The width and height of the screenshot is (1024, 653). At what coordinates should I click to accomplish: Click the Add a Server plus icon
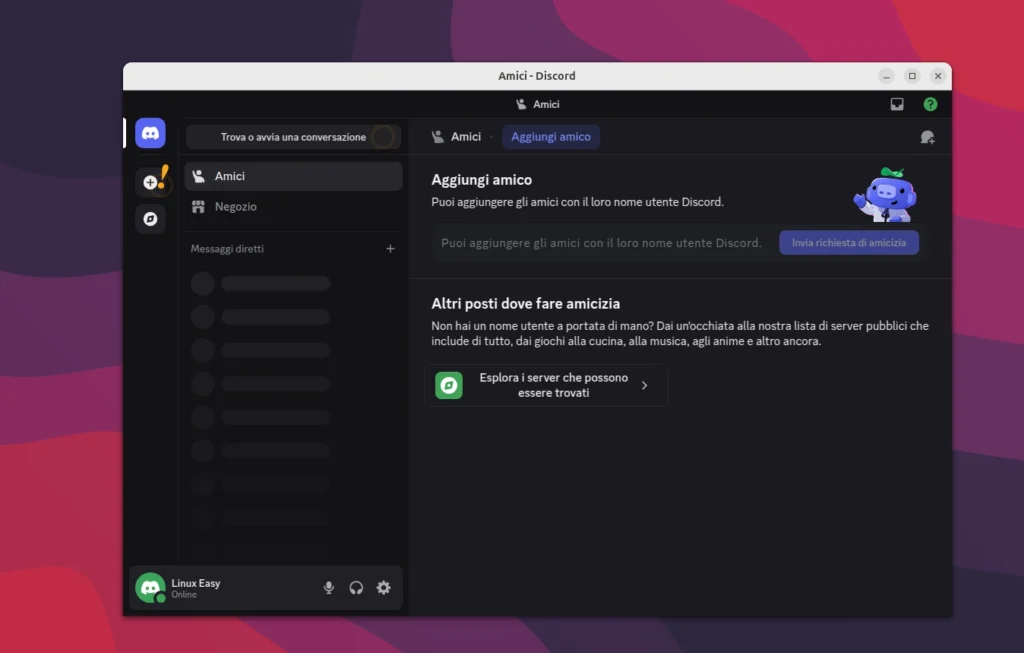pyautogui.click(x=150, y=180)
